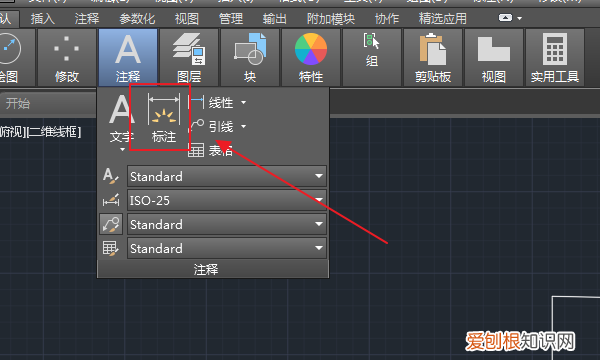Open the table style Standard dropdown
600x360 pixels.
coord(227,248)
